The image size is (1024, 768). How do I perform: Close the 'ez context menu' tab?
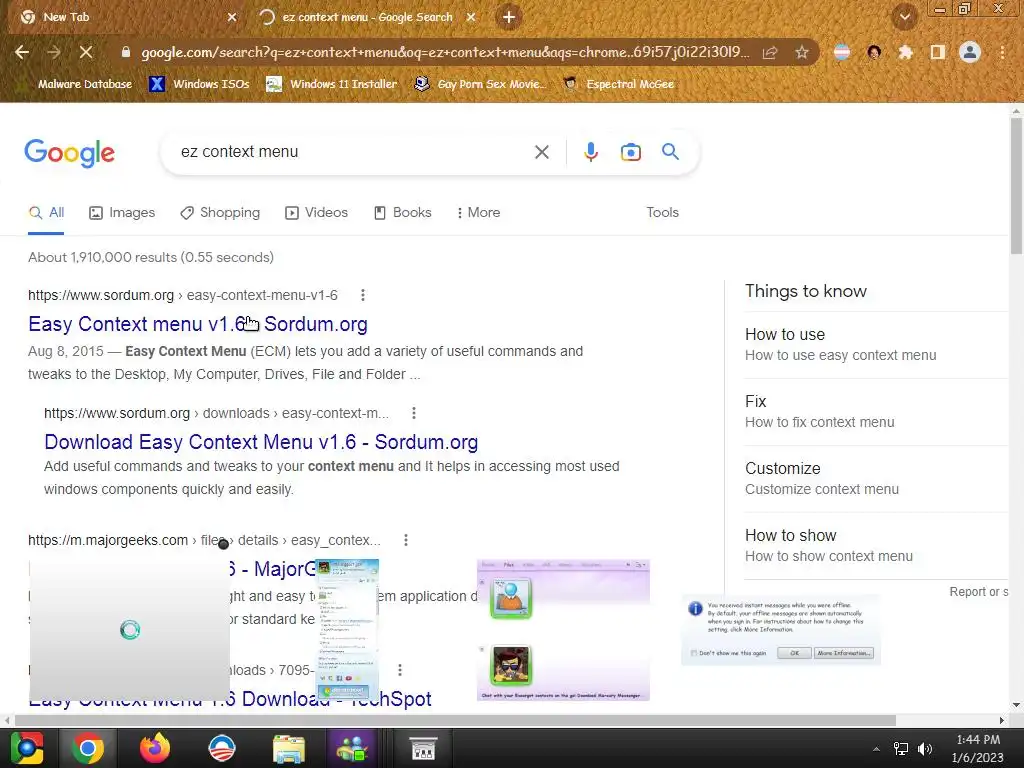tap(471, 18)
